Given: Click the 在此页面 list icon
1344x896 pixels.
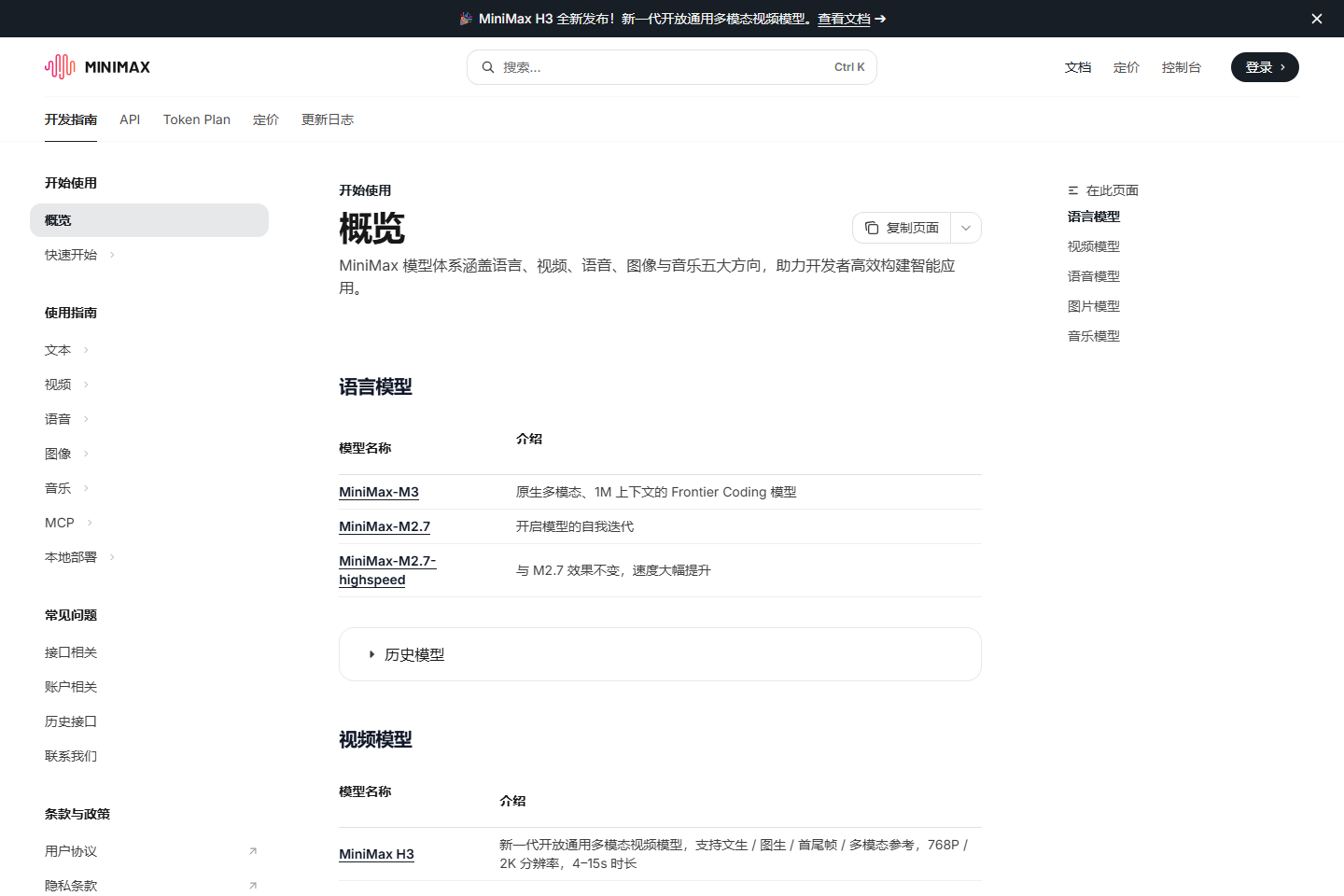Looking at the screenshot, I should coord(1073,190).
